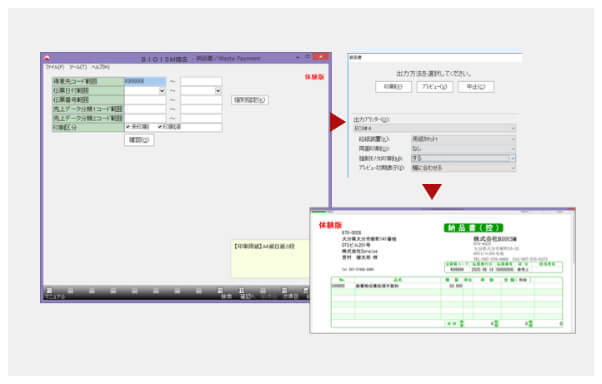Click the 個別指定 button
The image size is (602, 384).
(250, 100)
